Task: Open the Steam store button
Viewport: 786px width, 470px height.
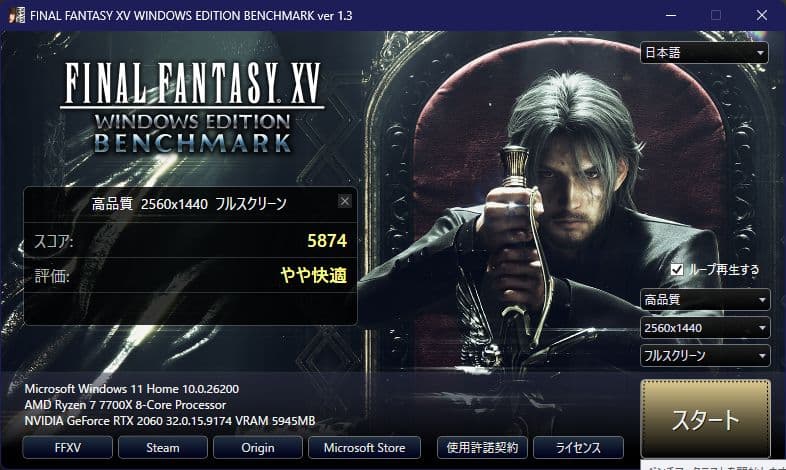Action: [x=162, y=447]
